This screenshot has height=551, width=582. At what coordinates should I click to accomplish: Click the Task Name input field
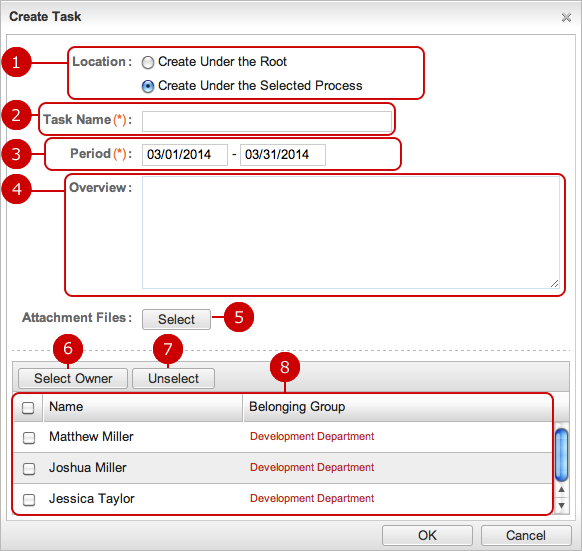[267, 121]
